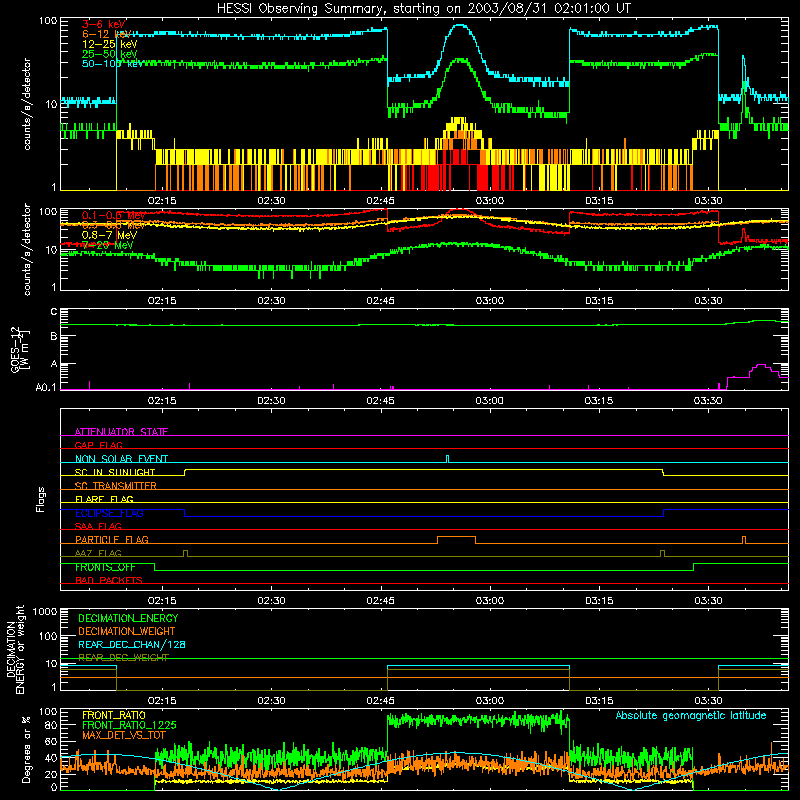Select the SAA_FLAG label
Screen dimensions: 800x800
point(98,526)
